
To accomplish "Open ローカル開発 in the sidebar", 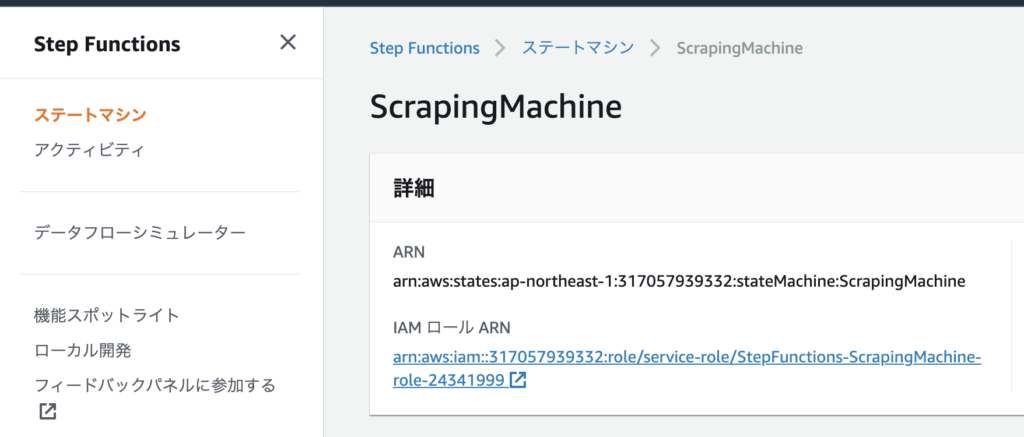I will click(x=82, y=351).
